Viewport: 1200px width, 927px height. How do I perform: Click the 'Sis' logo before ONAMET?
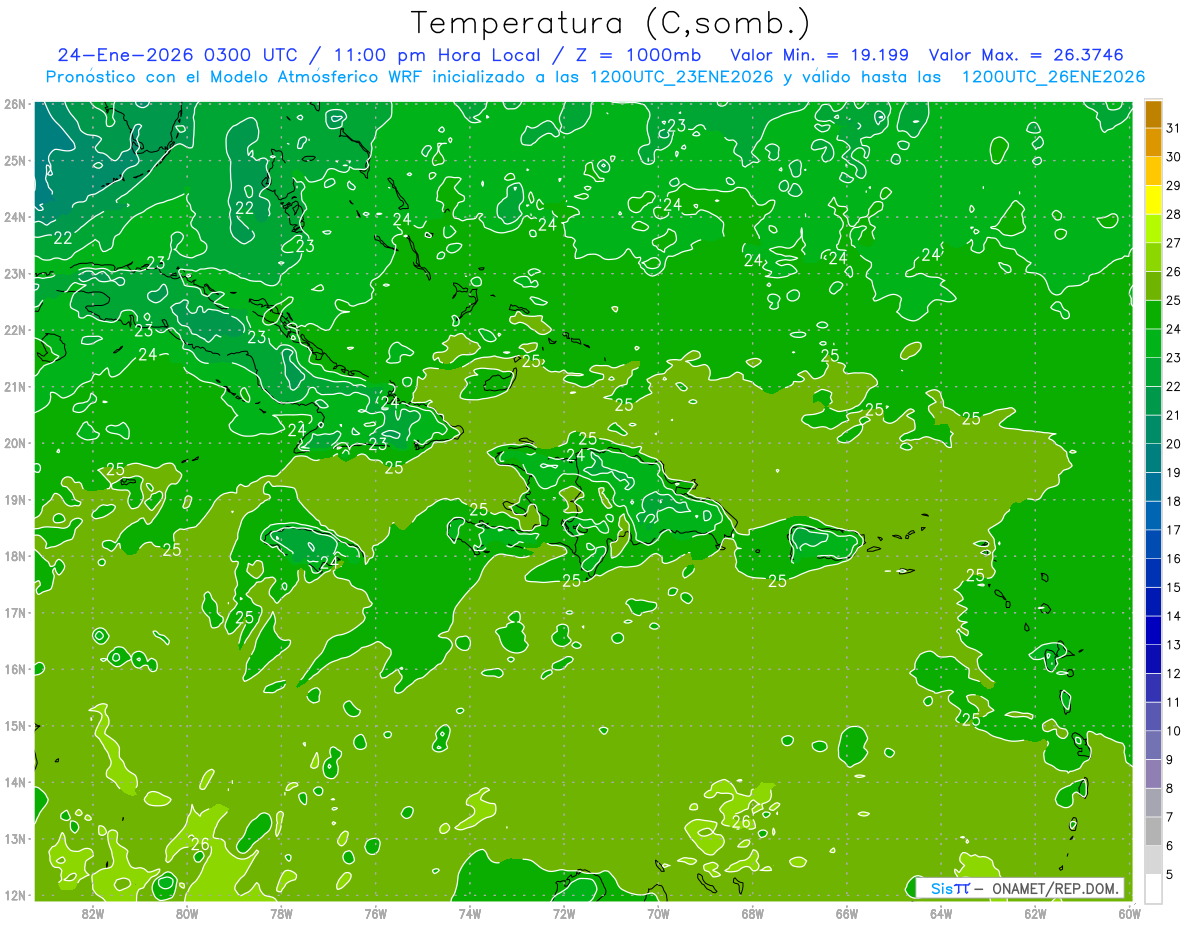(x=942, y=888)
